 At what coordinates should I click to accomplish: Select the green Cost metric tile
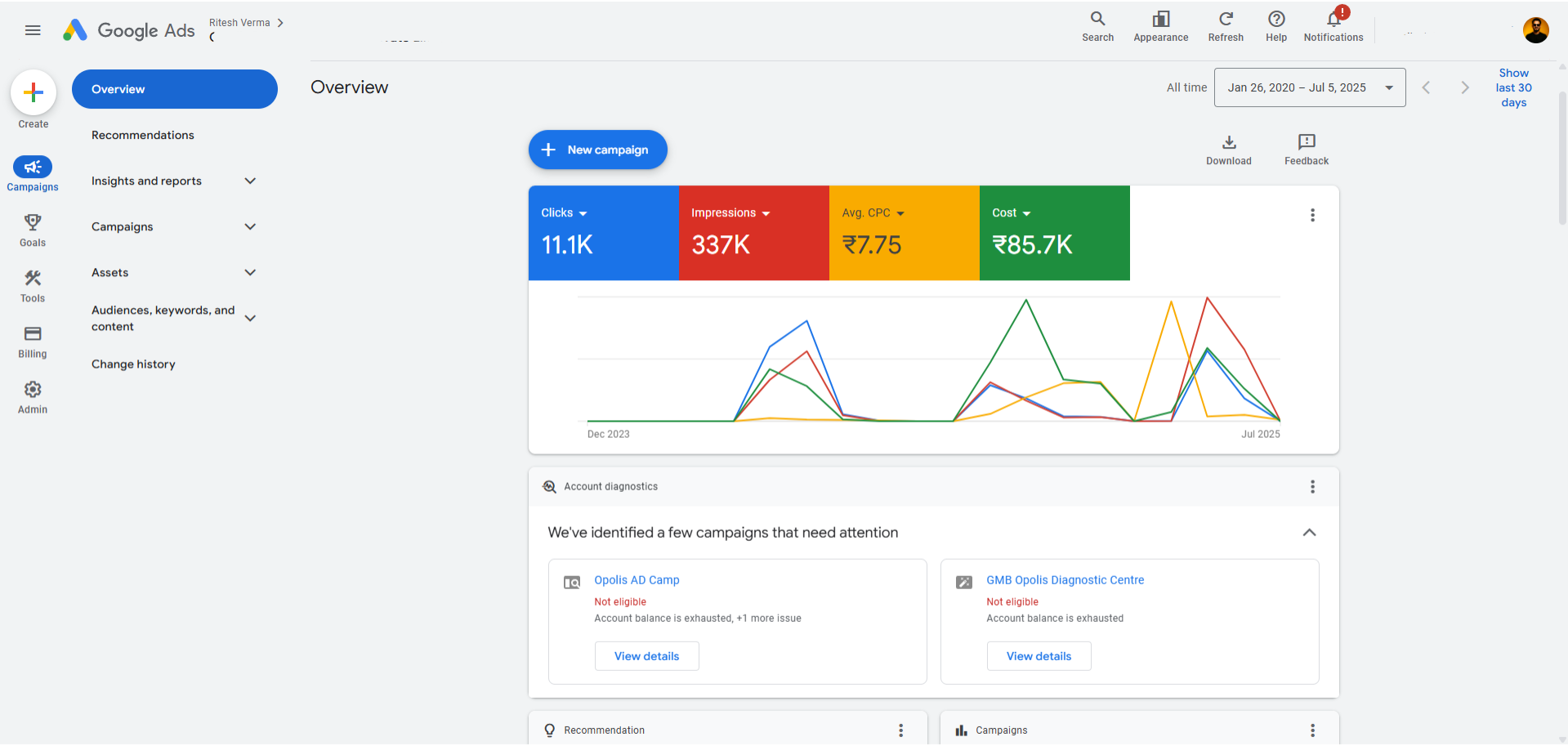click(1054, 234)
